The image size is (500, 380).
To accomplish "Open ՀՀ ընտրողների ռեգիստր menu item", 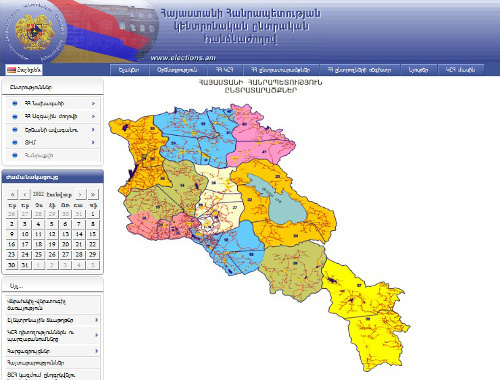I will [x=359, y=70].
